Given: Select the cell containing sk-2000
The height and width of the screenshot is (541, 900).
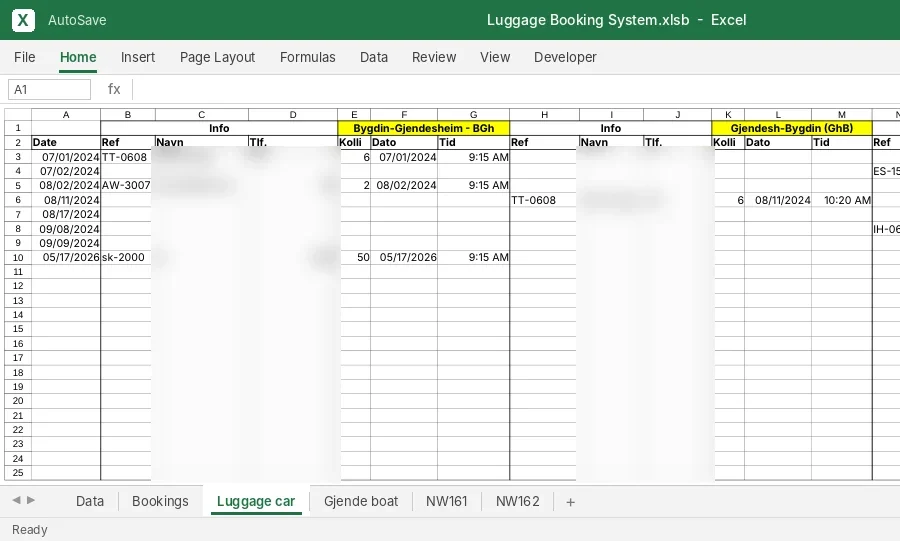Looking at the screenshot, I should tap(128, 258).
